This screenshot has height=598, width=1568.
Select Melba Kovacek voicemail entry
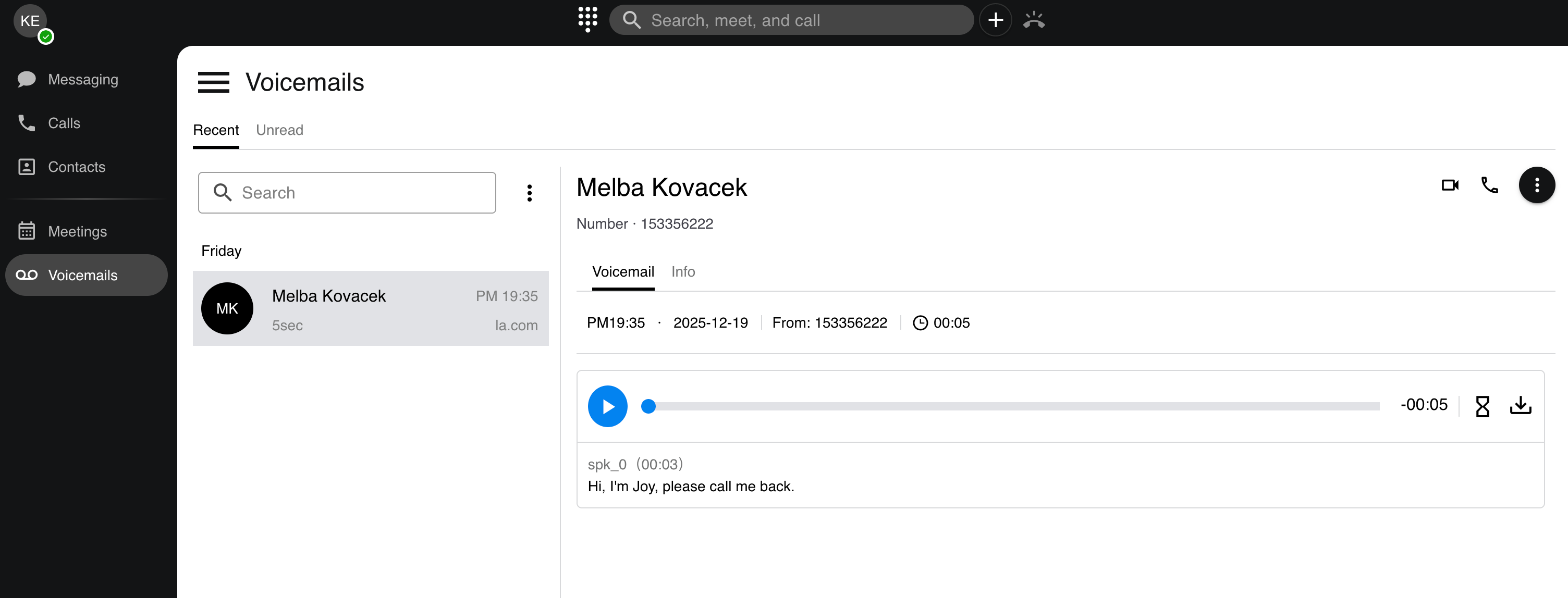pyautogui.click(x=371, y=308)
